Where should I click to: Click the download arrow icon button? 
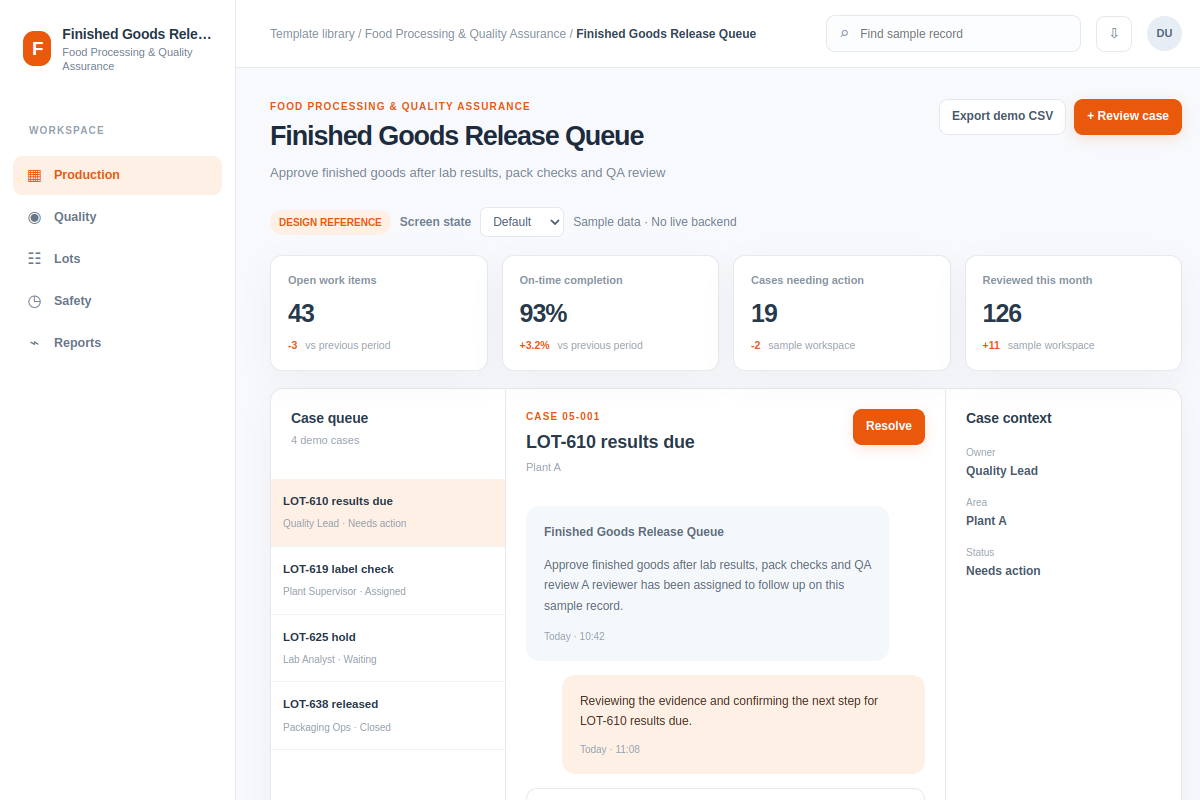click(1114, 34)
